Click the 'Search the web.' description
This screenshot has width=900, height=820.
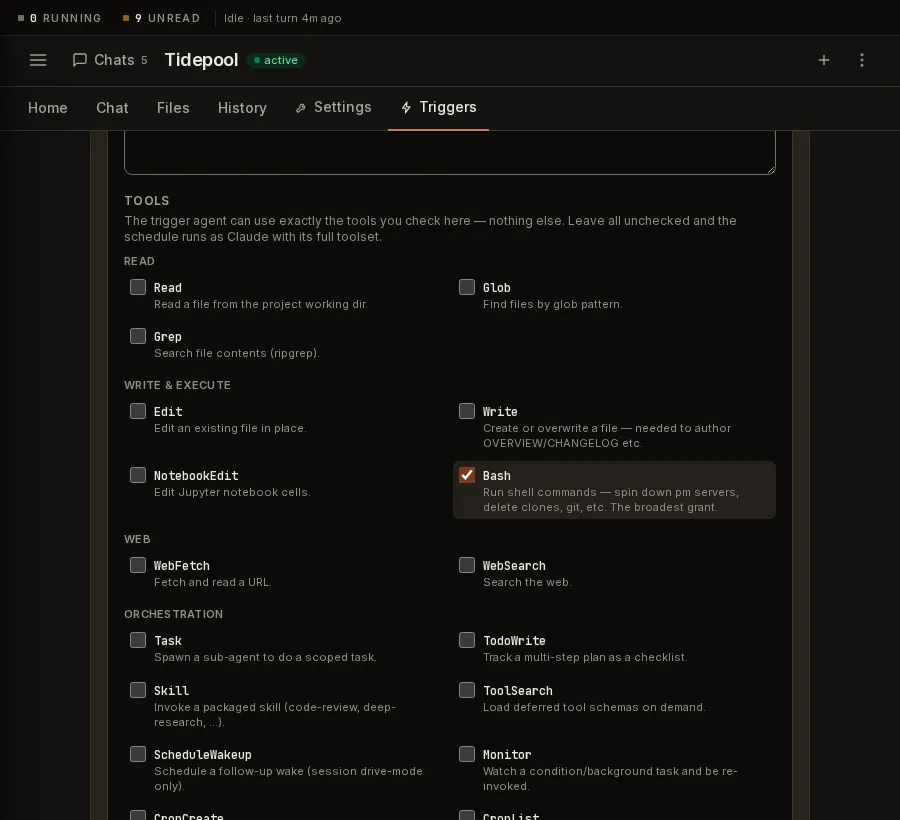point(527,582)
